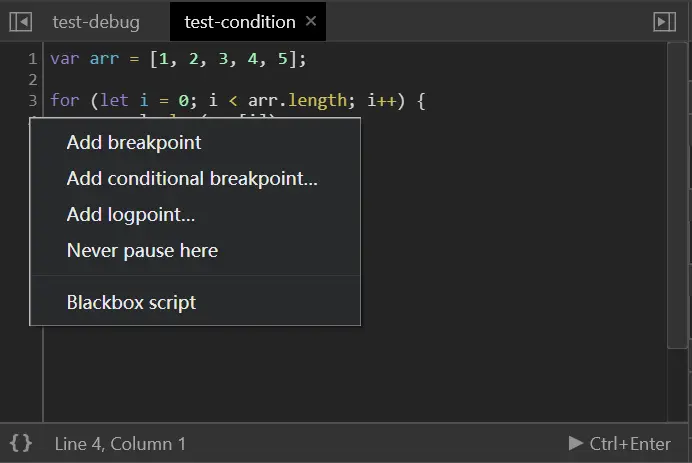Select Add conditional breakpoint option

point(192,179)
